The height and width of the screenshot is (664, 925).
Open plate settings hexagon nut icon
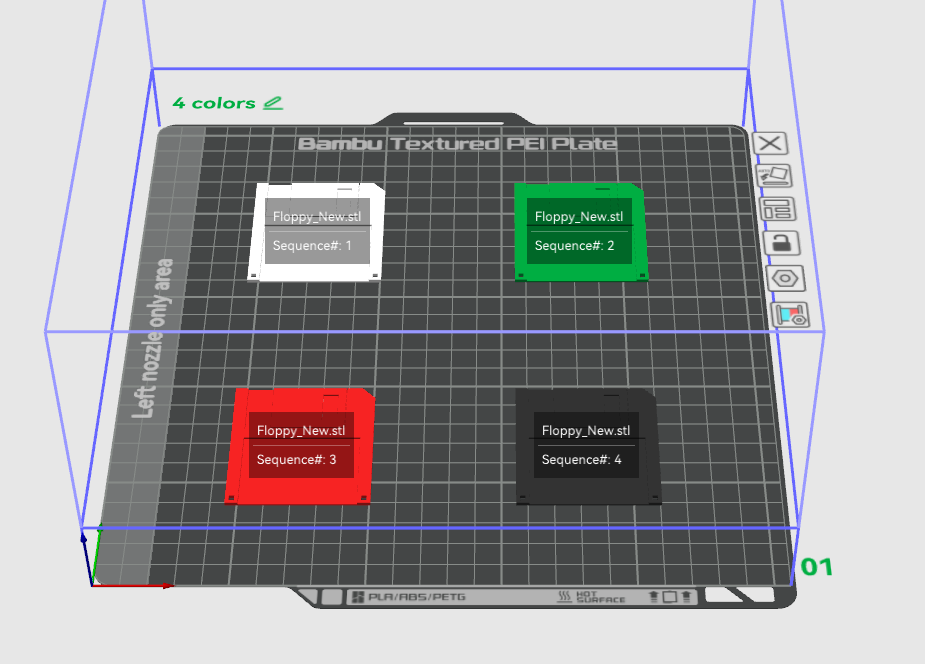[x=785, y=278]
